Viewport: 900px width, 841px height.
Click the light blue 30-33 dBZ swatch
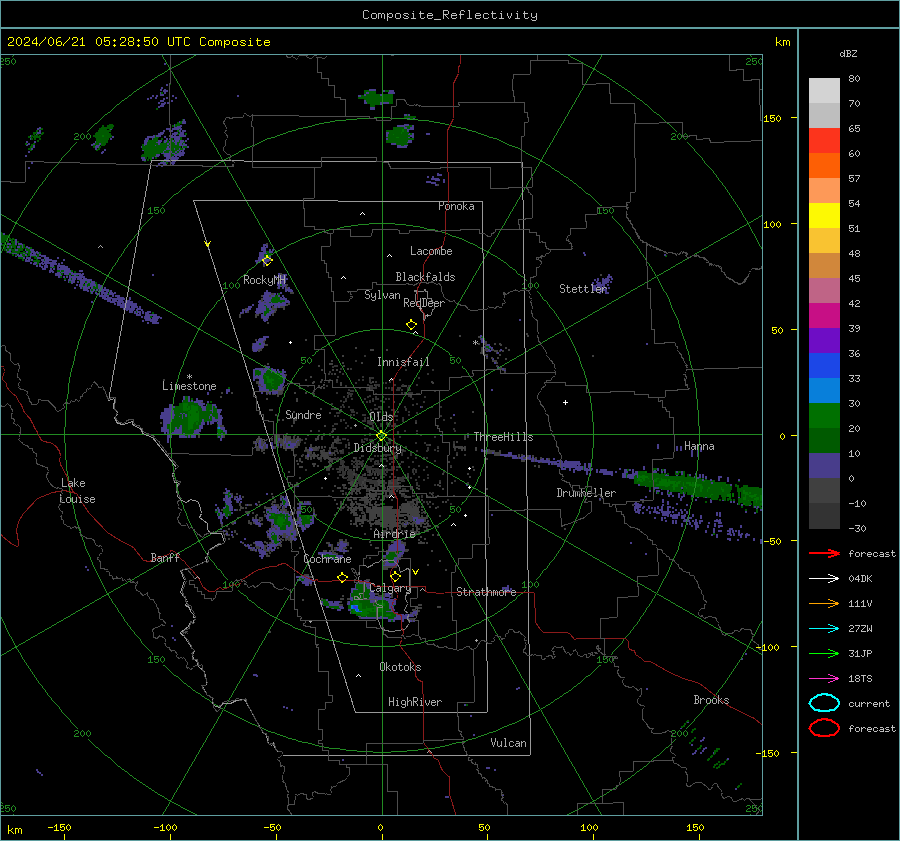(824, 390)
